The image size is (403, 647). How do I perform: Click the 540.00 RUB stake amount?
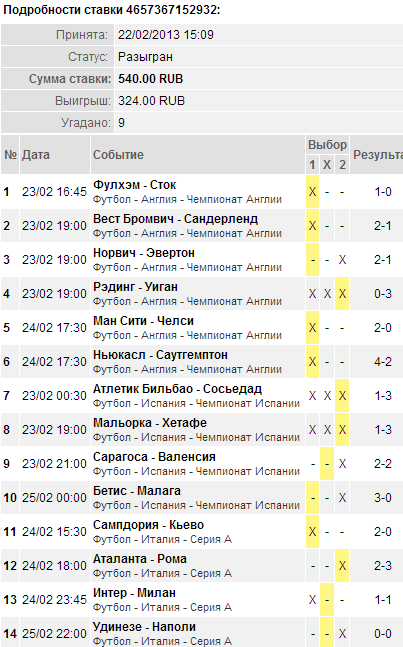point(151,79)
